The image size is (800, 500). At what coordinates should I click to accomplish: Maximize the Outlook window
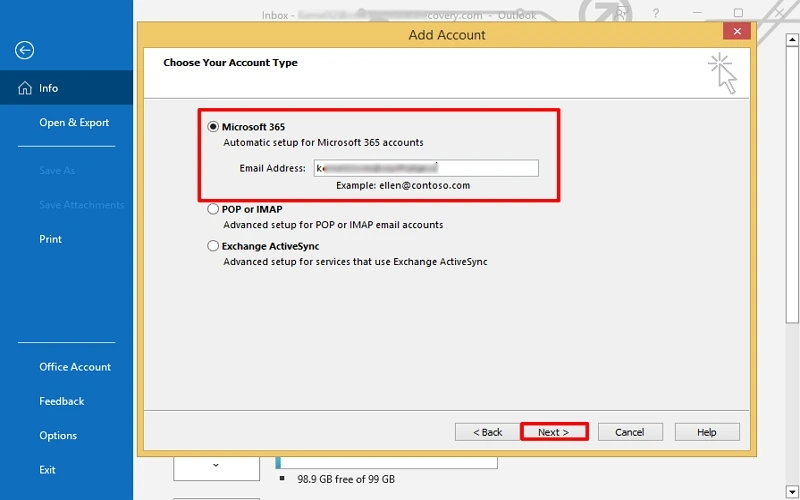tap(738, 13)
